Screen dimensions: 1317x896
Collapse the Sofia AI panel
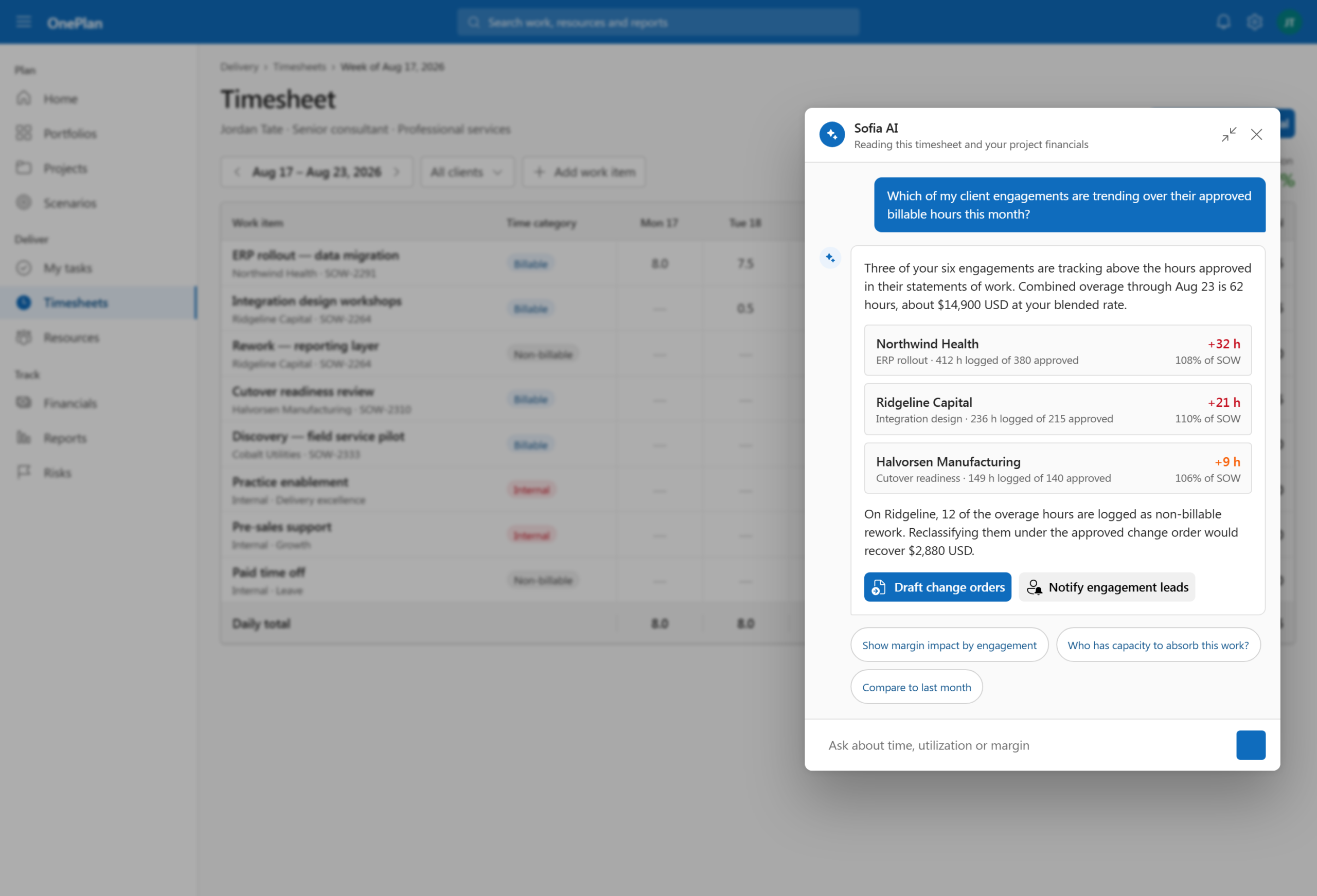pyautogui.click(x=1229, y=134)
